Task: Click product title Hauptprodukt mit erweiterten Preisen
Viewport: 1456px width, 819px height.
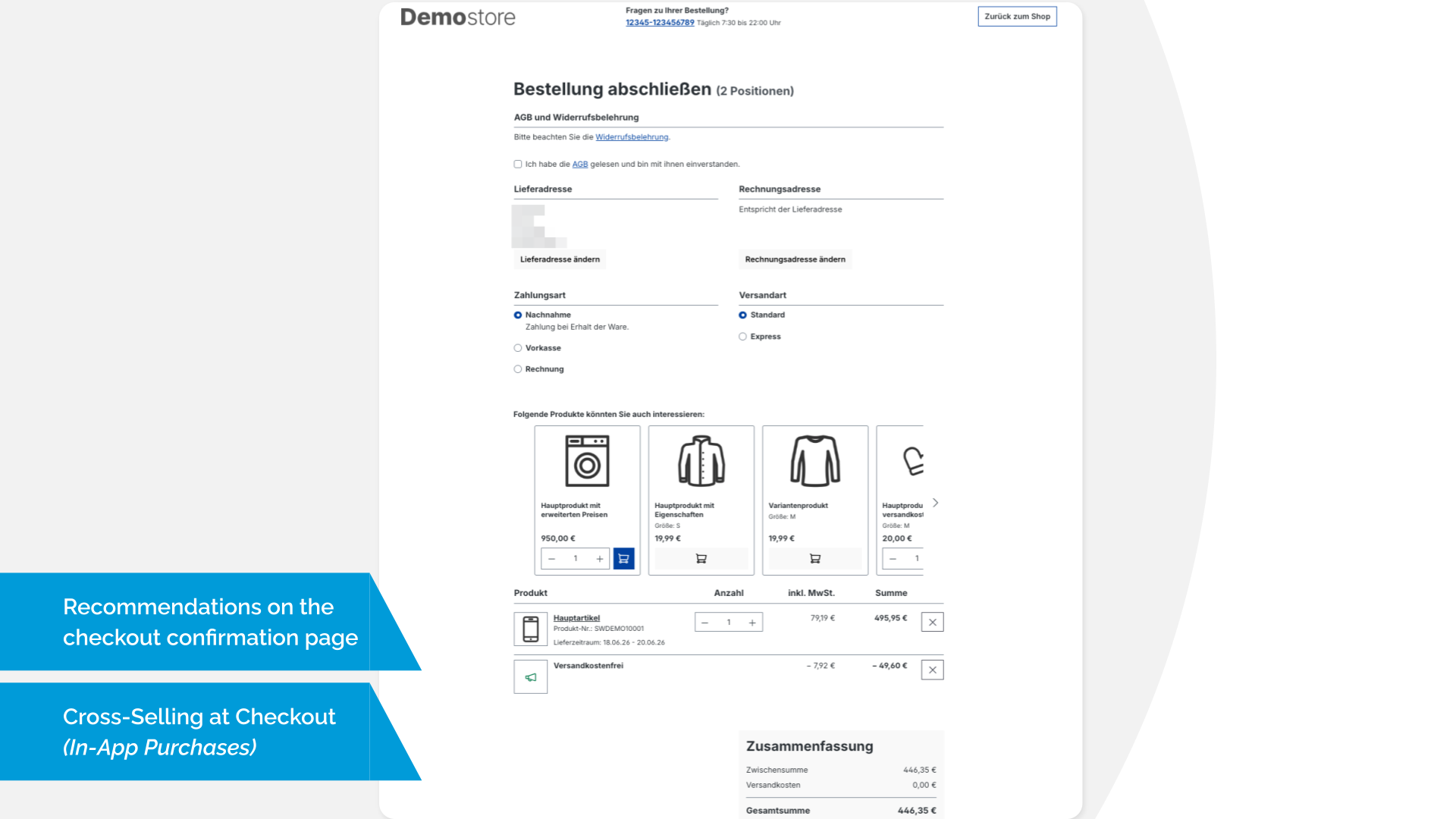Action: tap(574, 510)
